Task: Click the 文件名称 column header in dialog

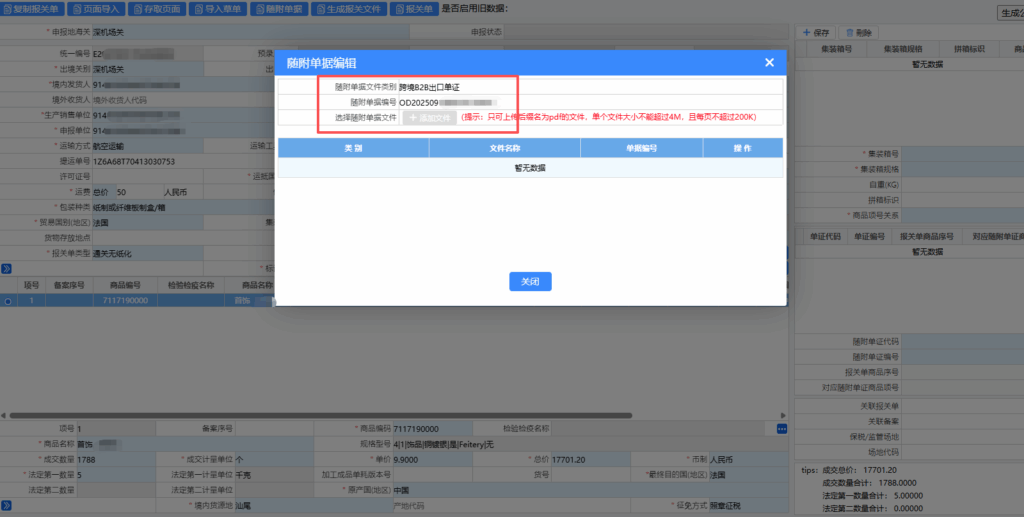Action: point(505,148)
